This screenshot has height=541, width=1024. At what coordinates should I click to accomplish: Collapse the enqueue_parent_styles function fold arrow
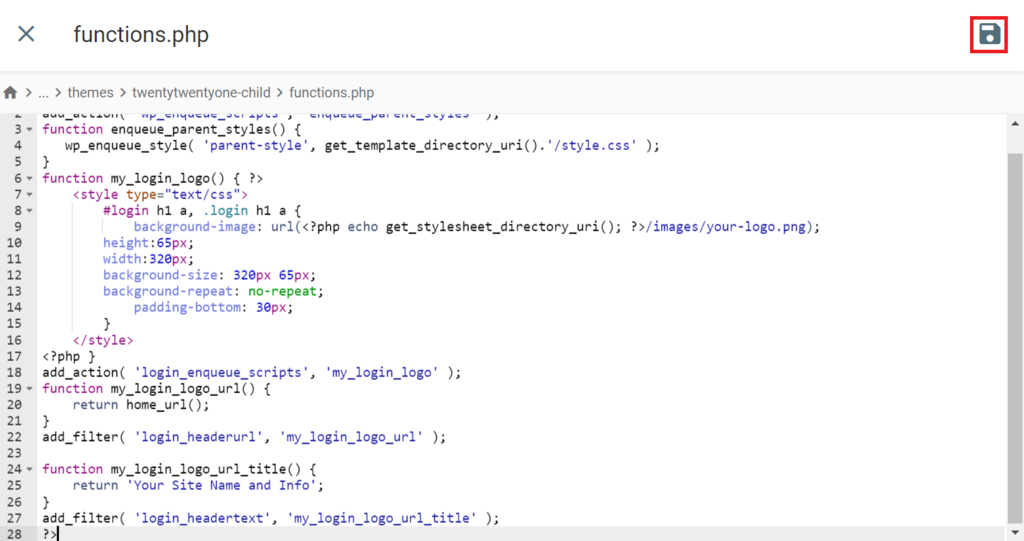pyautogui.click(x=29, y=129)
